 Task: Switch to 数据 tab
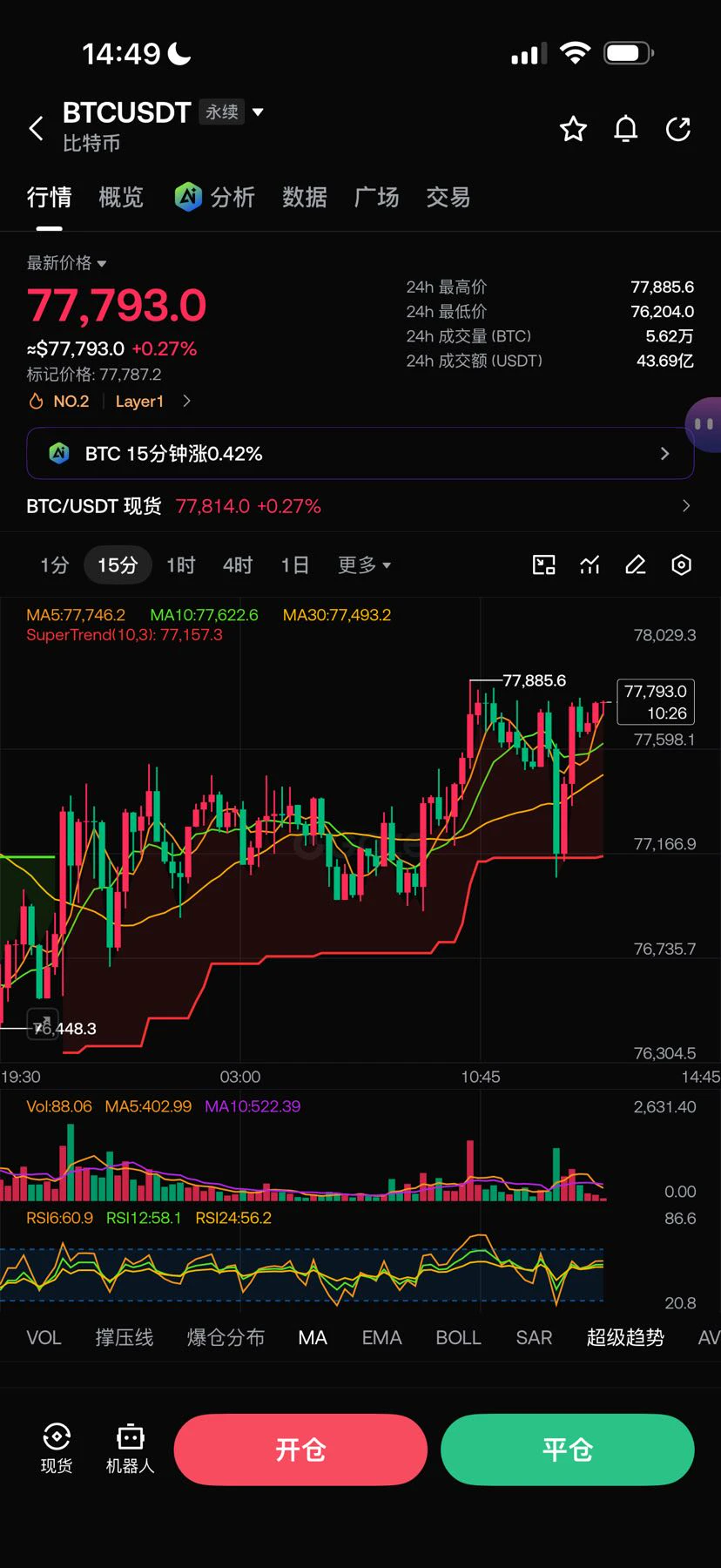click(305, 198)
